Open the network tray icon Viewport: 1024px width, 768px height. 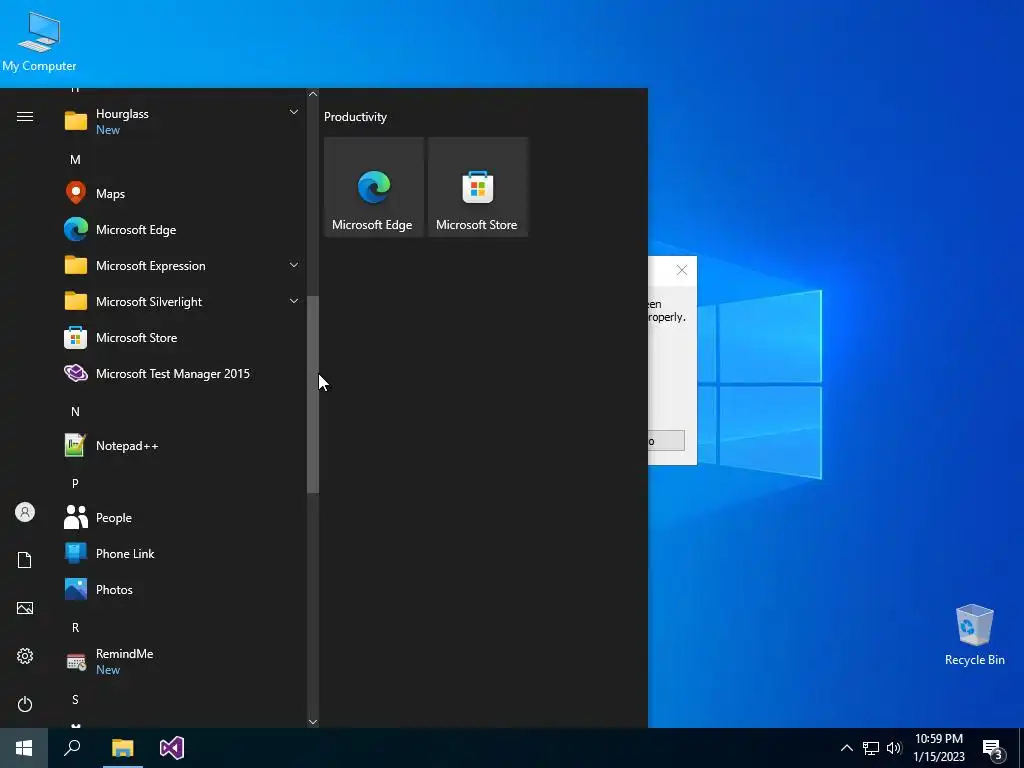(871, 748)
